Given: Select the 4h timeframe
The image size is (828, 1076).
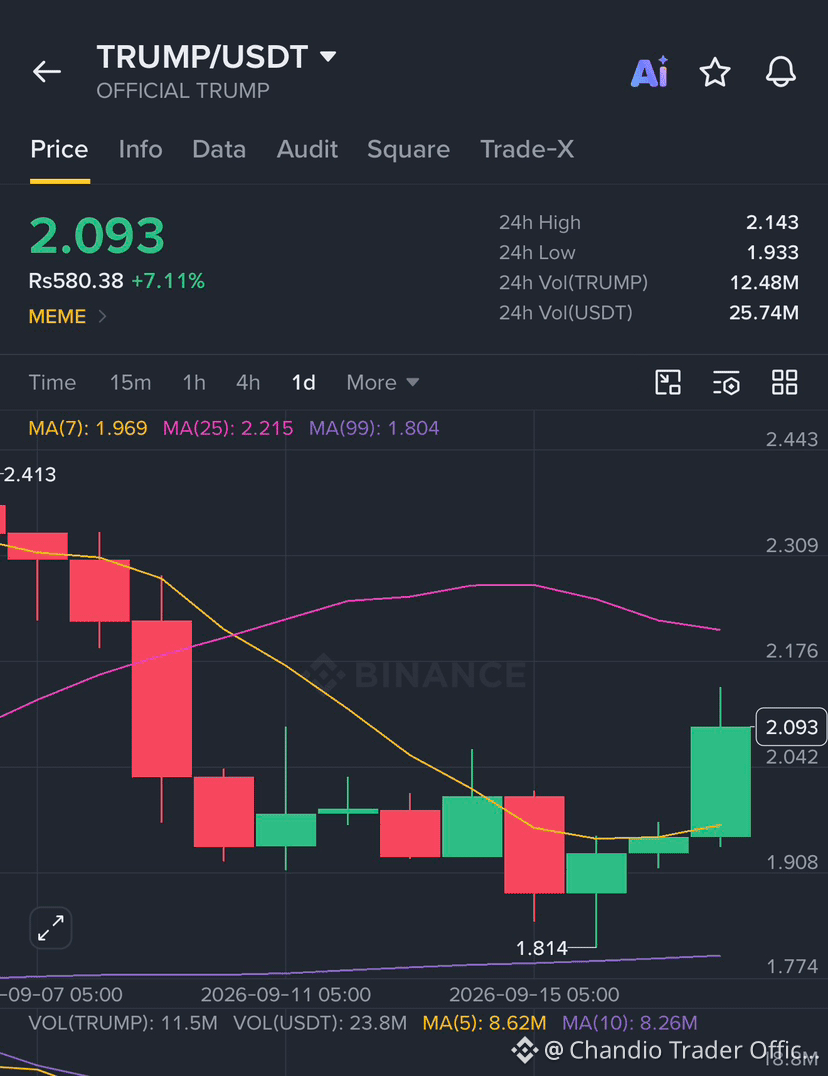Looking at the screenshot, I should (248, 382).
